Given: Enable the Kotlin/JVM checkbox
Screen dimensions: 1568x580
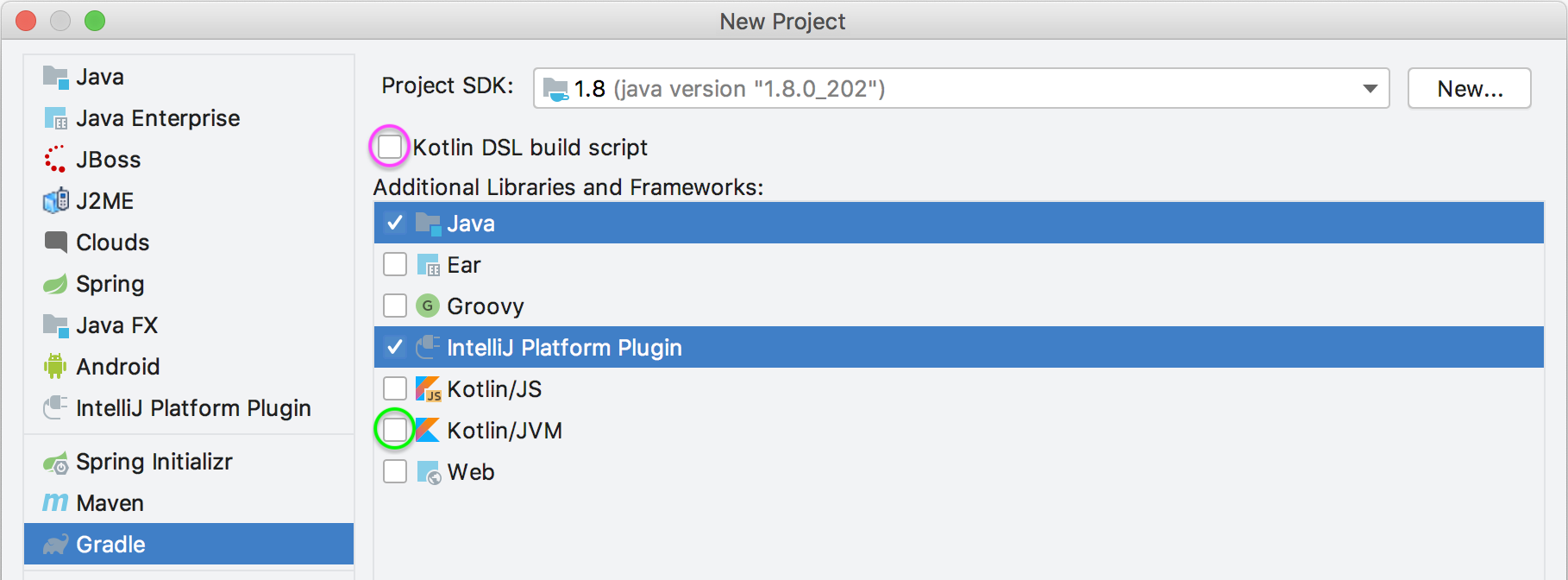Looking at the screenshot, I should point(395,430).
